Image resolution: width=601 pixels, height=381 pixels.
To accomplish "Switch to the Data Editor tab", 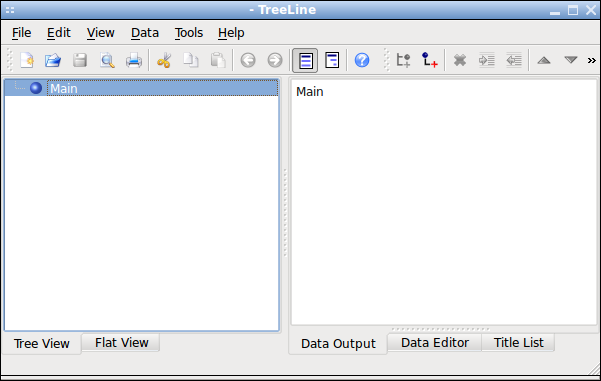I will (x=435, y=342).
